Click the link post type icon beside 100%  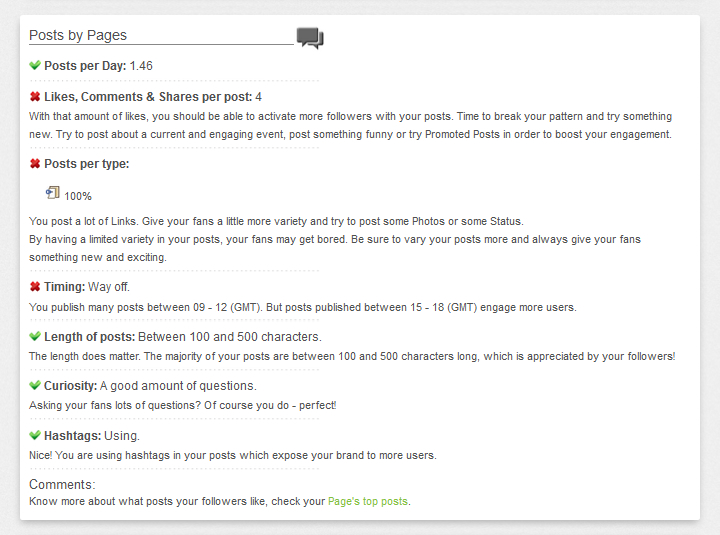point(53,193)
